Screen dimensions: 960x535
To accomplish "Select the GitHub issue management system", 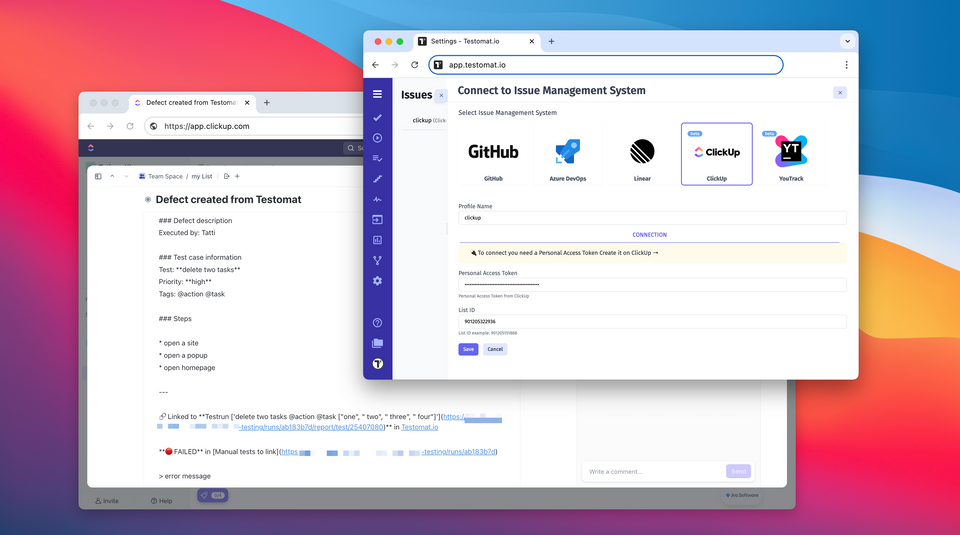I will tap(493, 154).
